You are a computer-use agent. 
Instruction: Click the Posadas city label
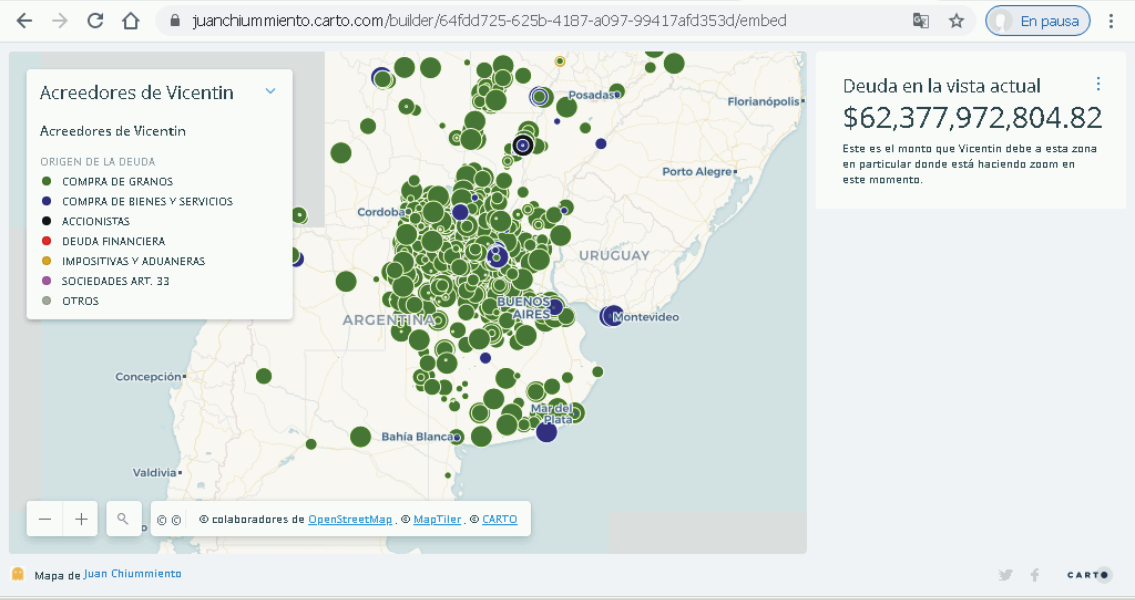(x=591, y=95)
